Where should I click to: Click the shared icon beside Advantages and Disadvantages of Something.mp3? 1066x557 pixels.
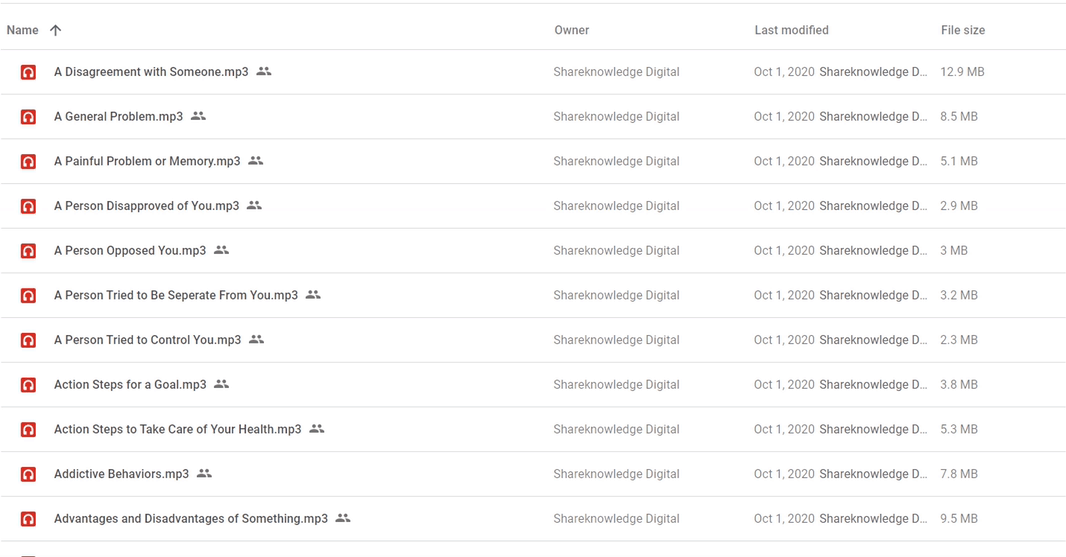[343, 518]
